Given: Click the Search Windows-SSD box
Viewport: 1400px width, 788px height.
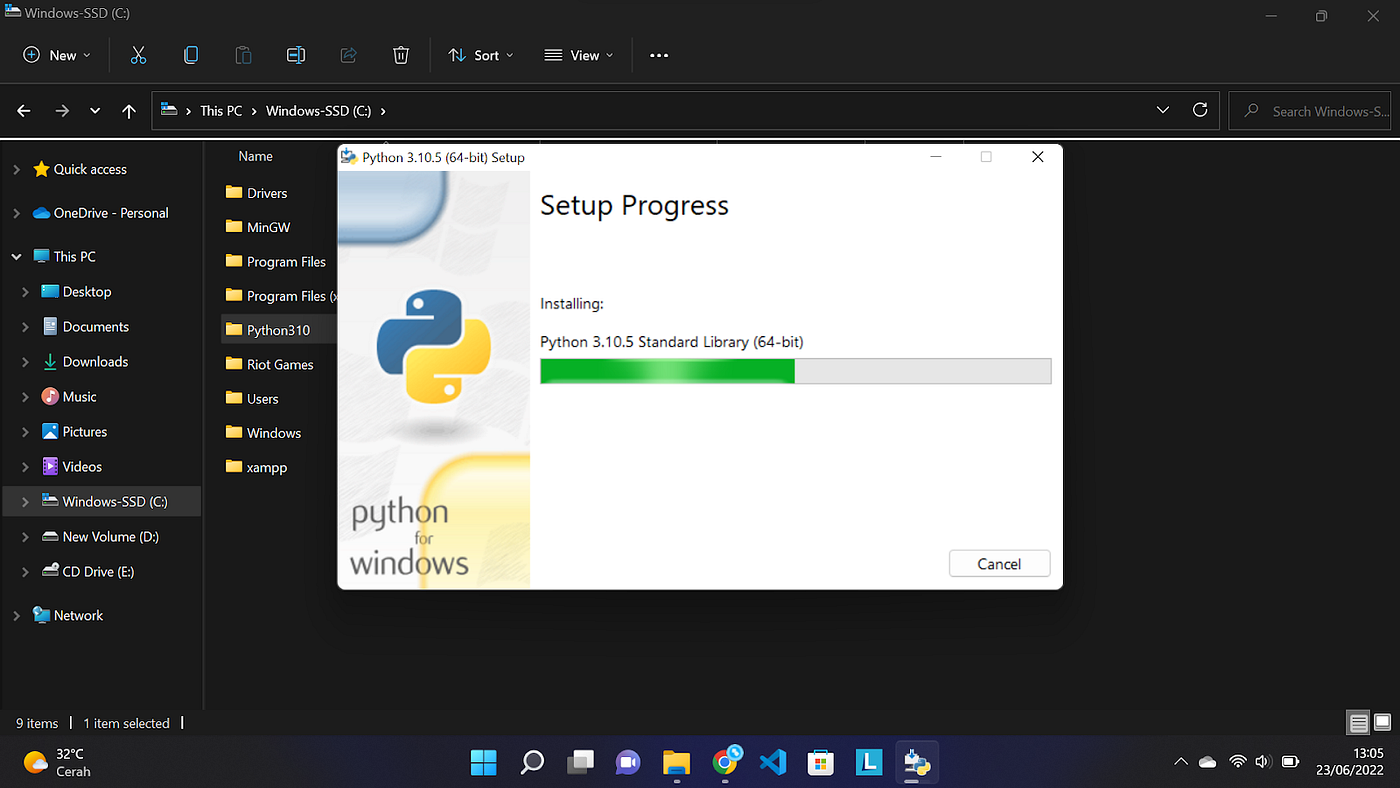Looking at the screenshot, I should click(1310, 110).
